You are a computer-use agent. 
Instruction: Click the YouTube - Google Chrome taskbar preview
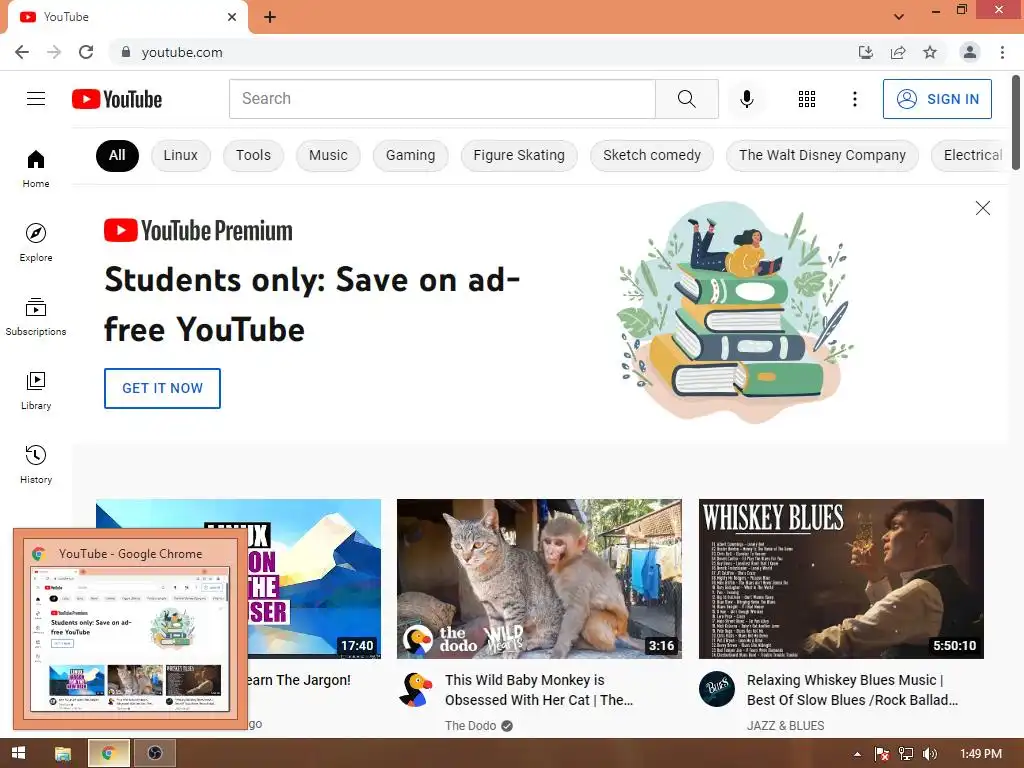click(x=130, y=629)
